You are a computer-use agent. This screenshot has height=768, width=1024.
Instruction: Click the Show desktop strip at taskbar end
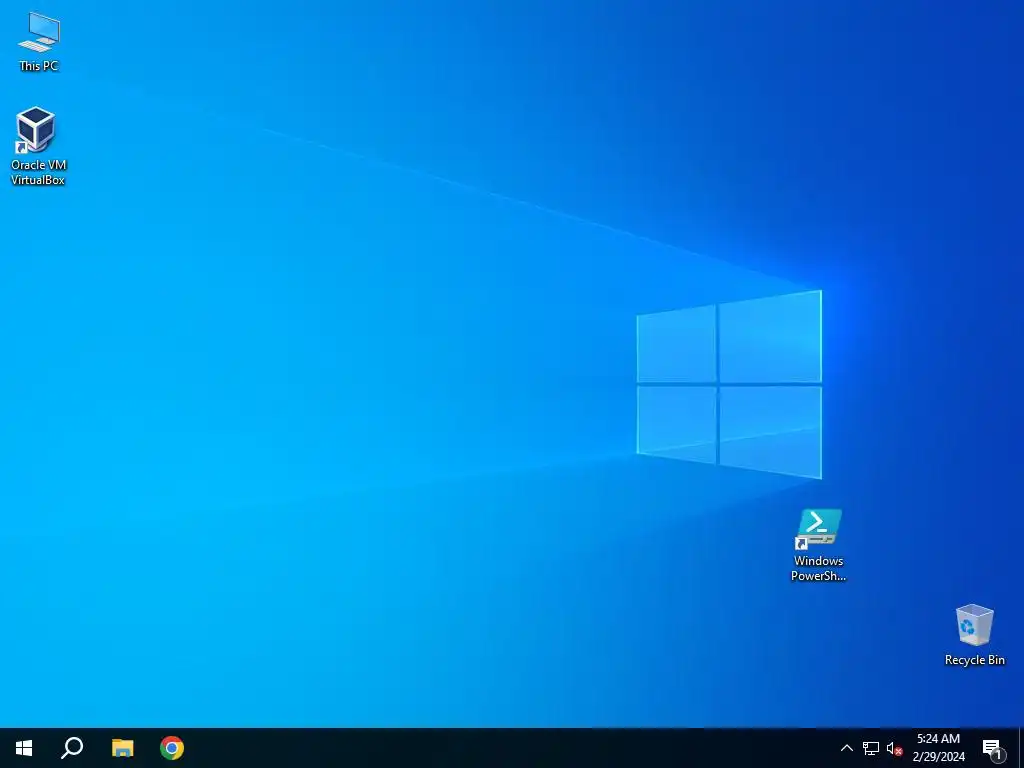tap(1021, 748)
